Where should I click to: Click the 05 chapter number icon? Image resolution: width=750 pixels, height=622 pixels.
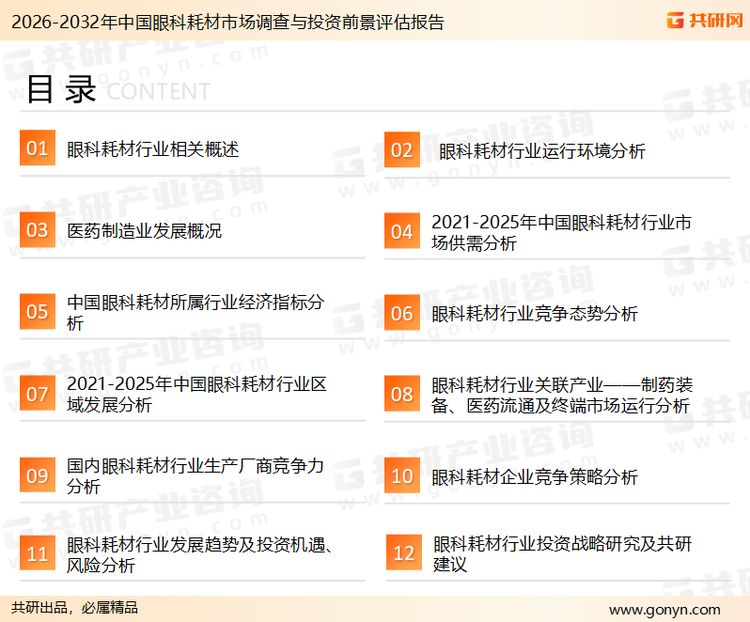pyautogui.click(x=37, y=312)
